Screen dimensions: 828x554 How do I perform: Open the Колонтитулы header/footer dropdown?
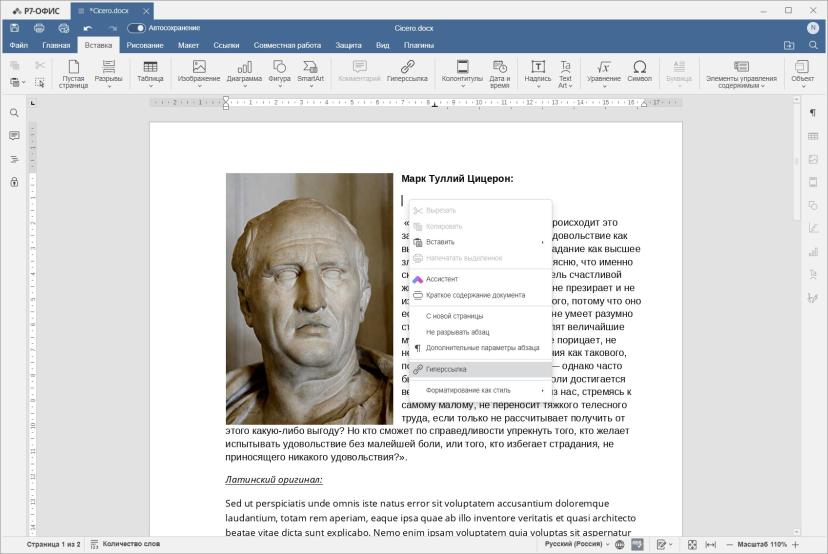click(462, 73)
